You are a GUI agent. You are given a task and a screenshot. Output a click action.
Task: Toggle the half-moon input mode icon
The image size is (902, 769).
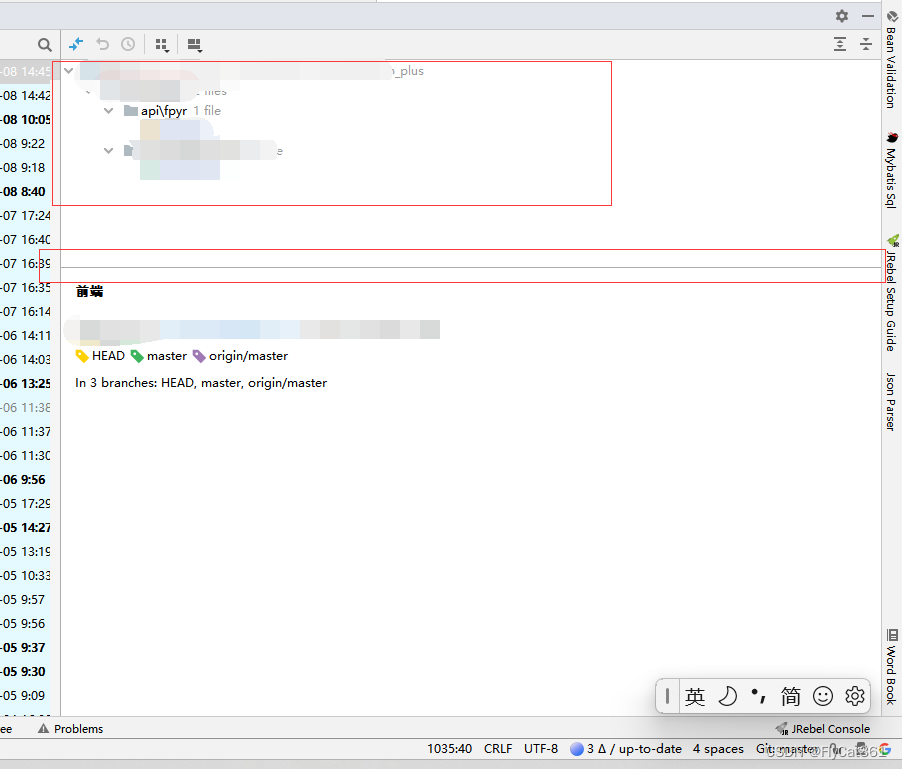(x=728, y=696)
